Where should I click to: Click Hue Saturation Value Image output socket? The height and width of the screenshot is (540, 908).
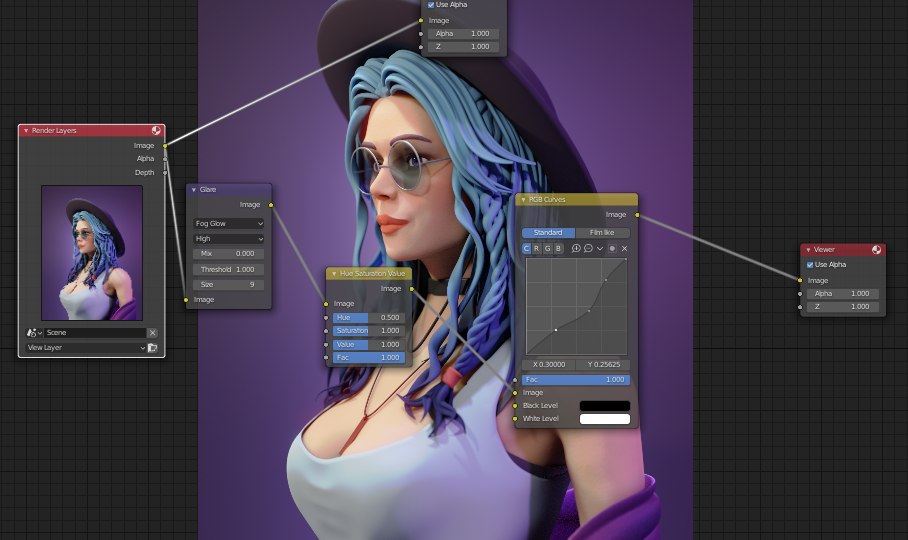tap(412, 289)
